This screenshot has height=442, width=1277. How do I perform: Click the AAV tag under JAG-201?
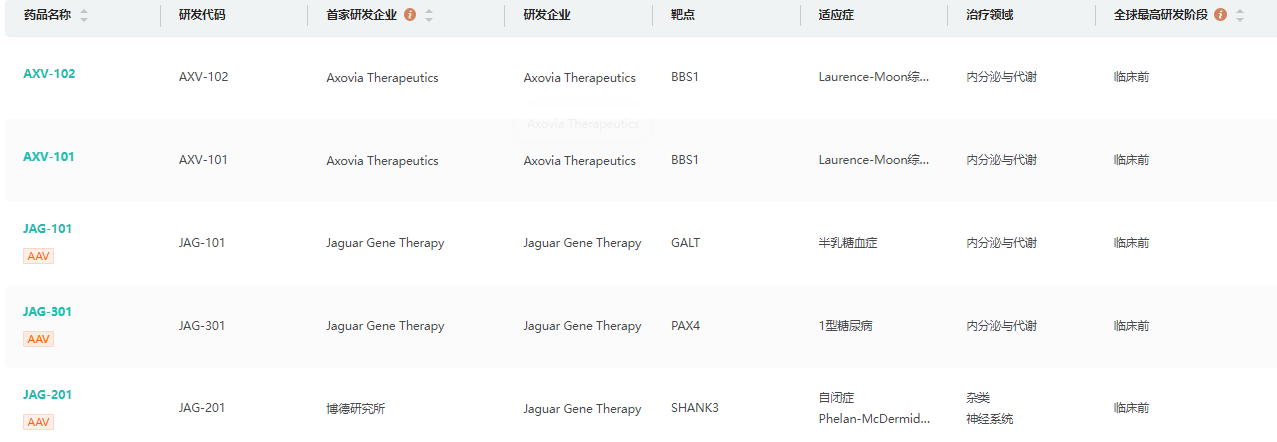pos(38,422)
